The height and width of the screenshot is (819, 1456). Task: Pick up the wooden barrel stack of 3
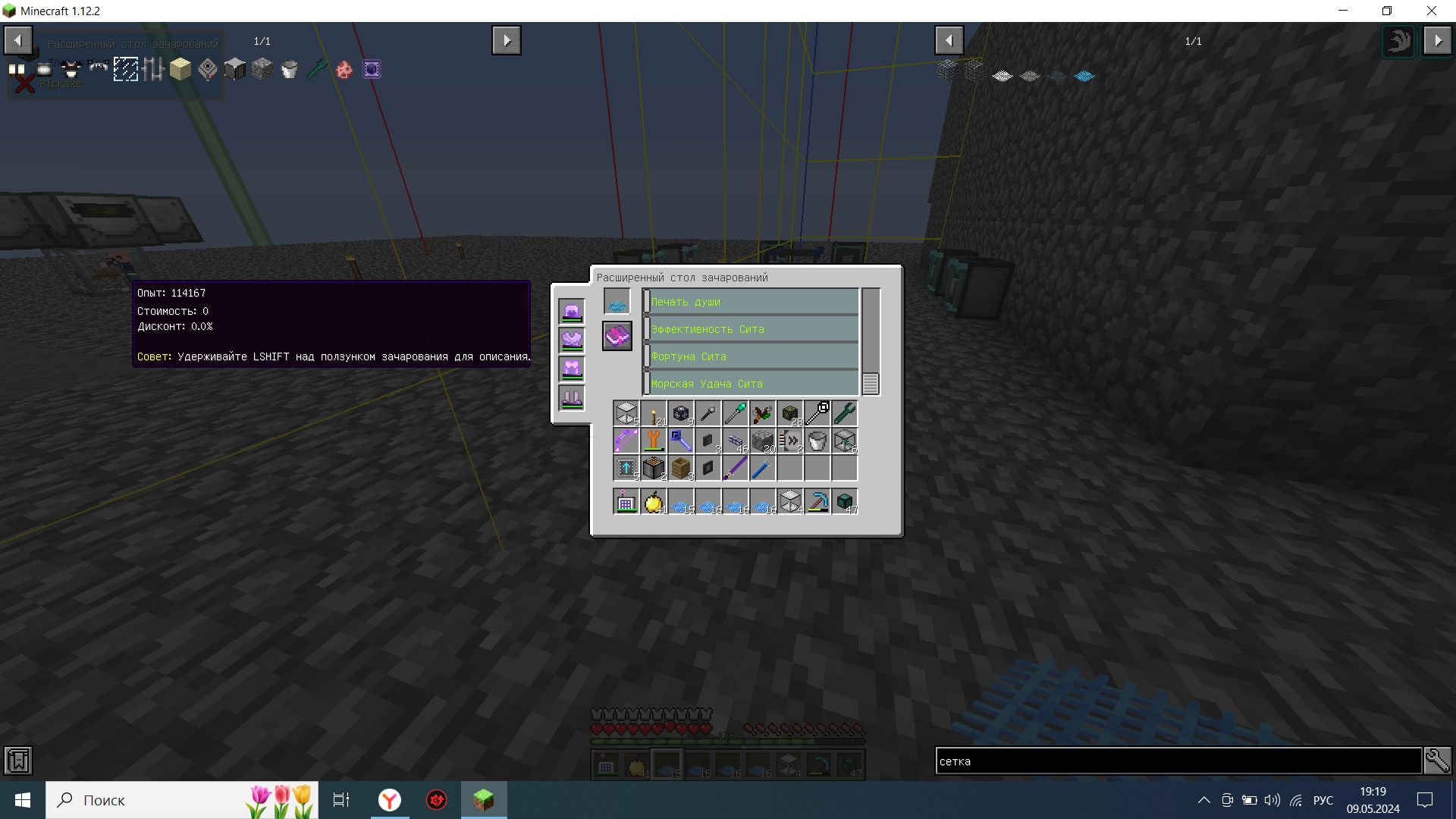point(681,469)
